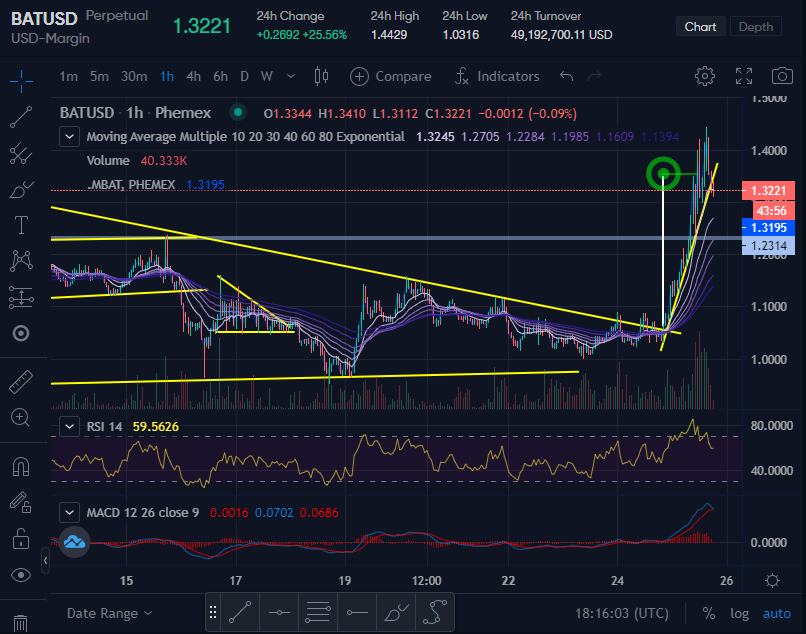The height and width of the screenshot is (634, 806).
Task: Select the trend line drawing tool
Action: (x=21, y=117)
